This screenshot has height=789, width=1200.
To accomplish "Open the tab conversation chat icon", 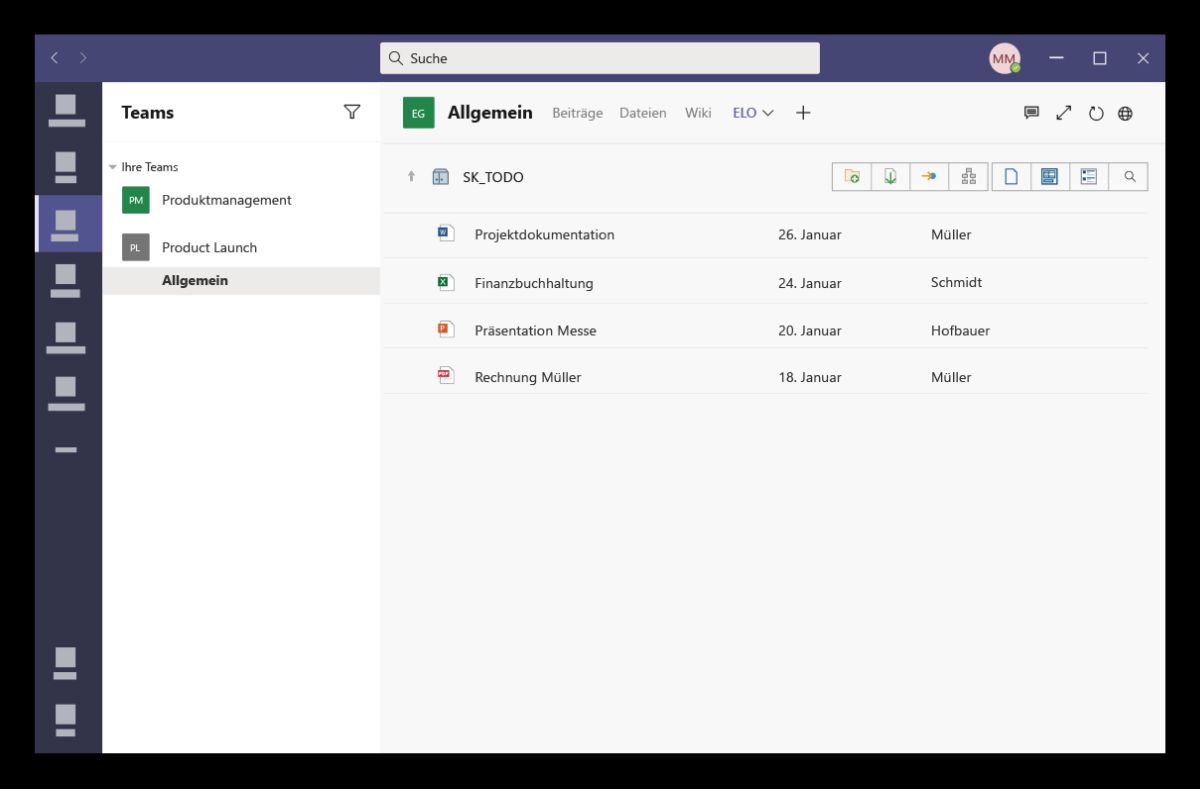I will tap(1031, 113).
